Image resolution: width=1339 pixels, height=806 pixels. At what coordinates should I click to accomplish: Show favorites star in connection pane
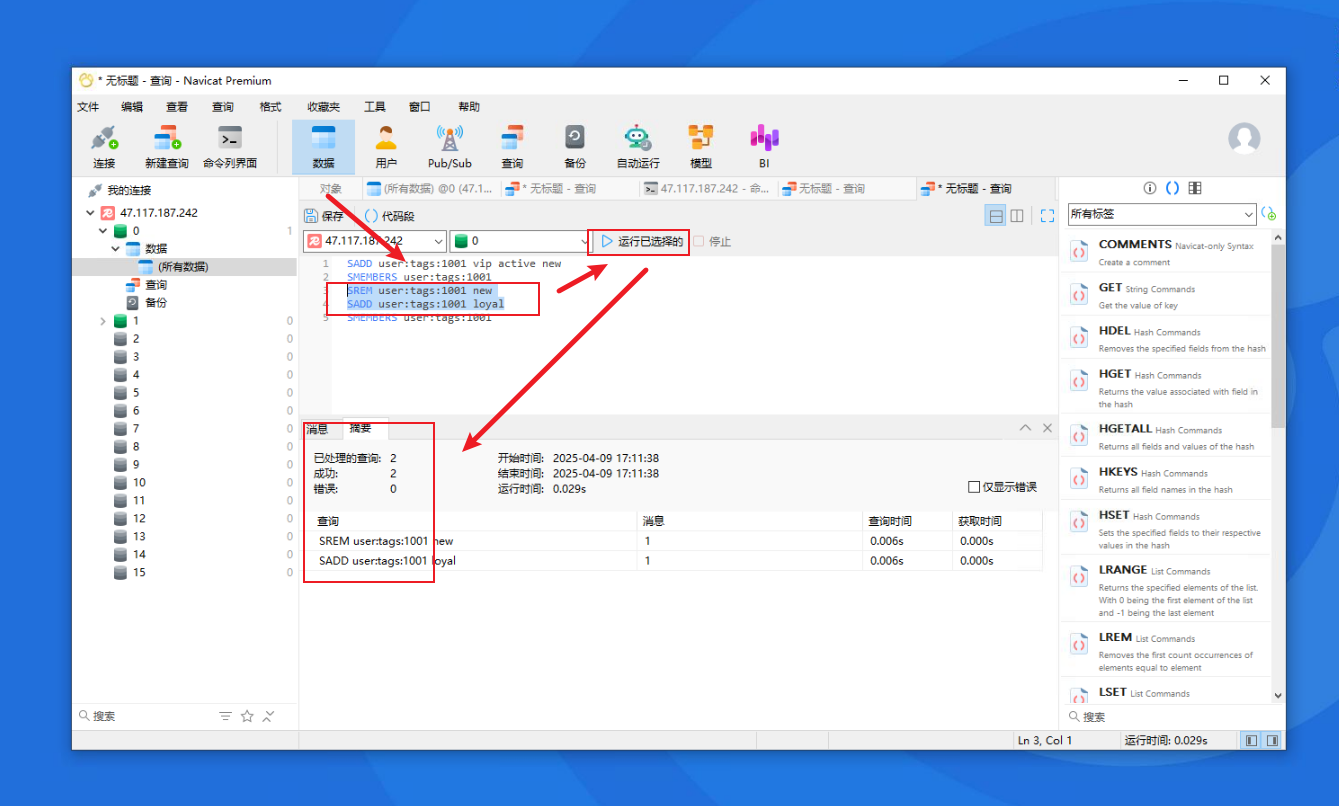tap(247, 716)
